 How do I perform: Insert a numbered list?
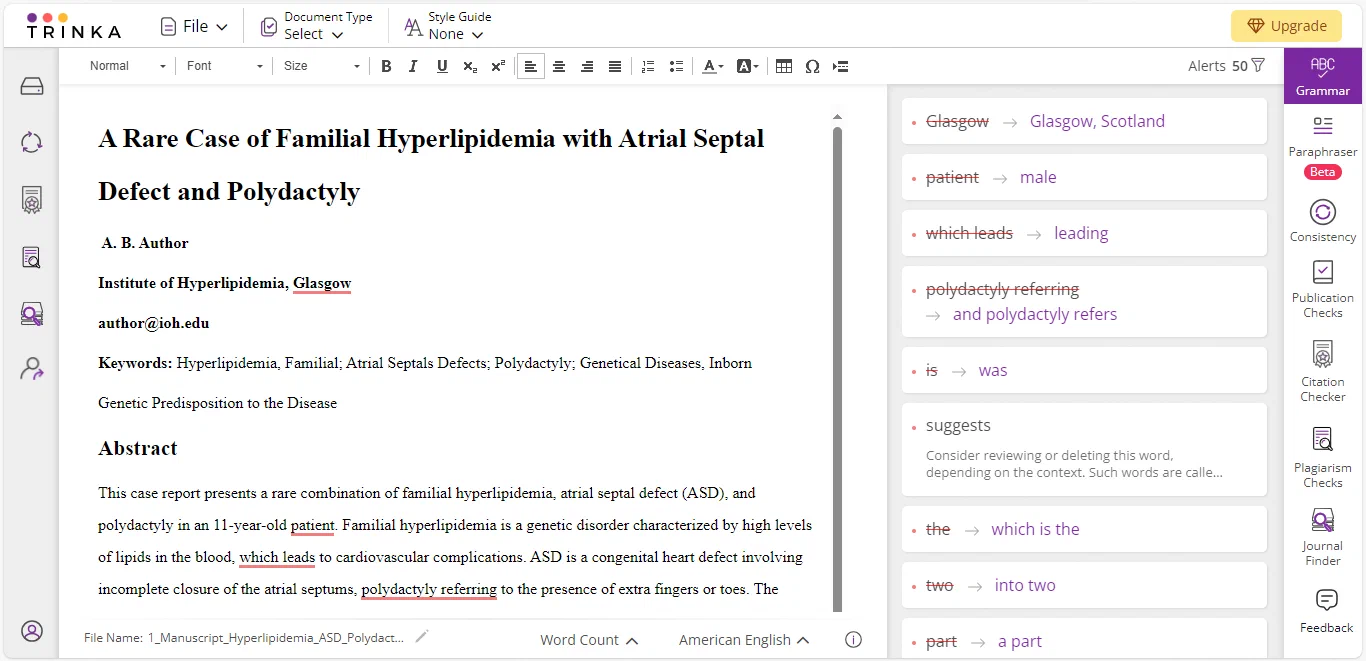(648, 67)
